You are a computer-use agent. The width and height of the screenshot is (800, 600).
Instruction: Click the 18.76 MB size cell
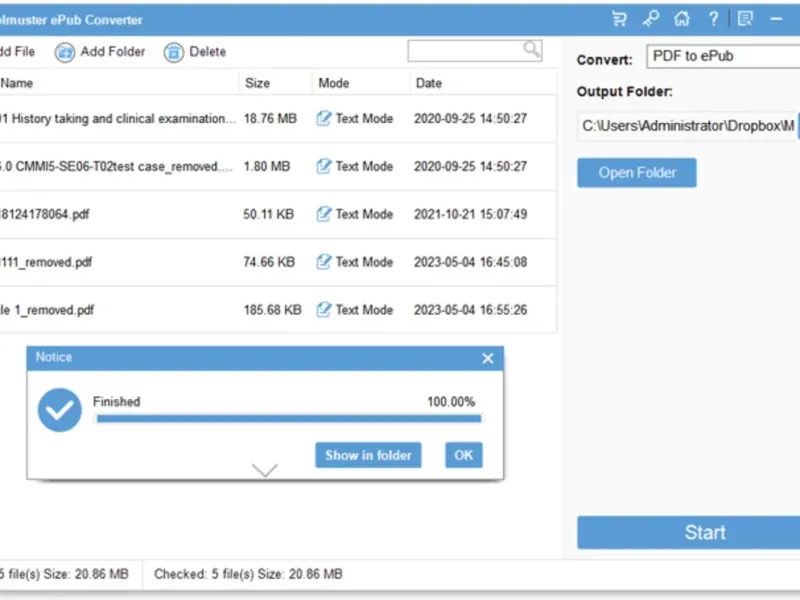point(270,118)
